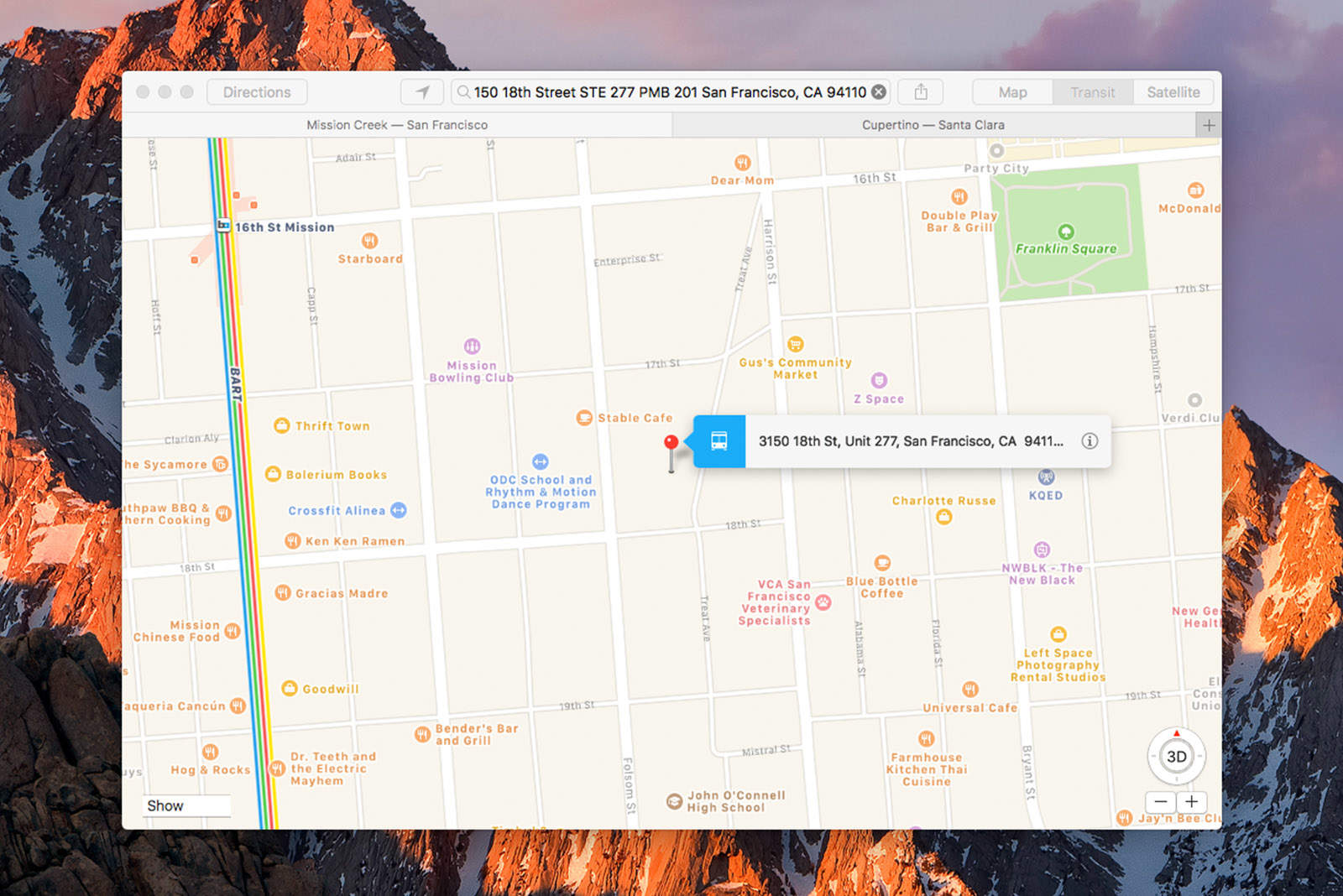Click the blue transit bus icon in callout
1343x896 pixels.
pyautogui.click(x=718, y=441)
